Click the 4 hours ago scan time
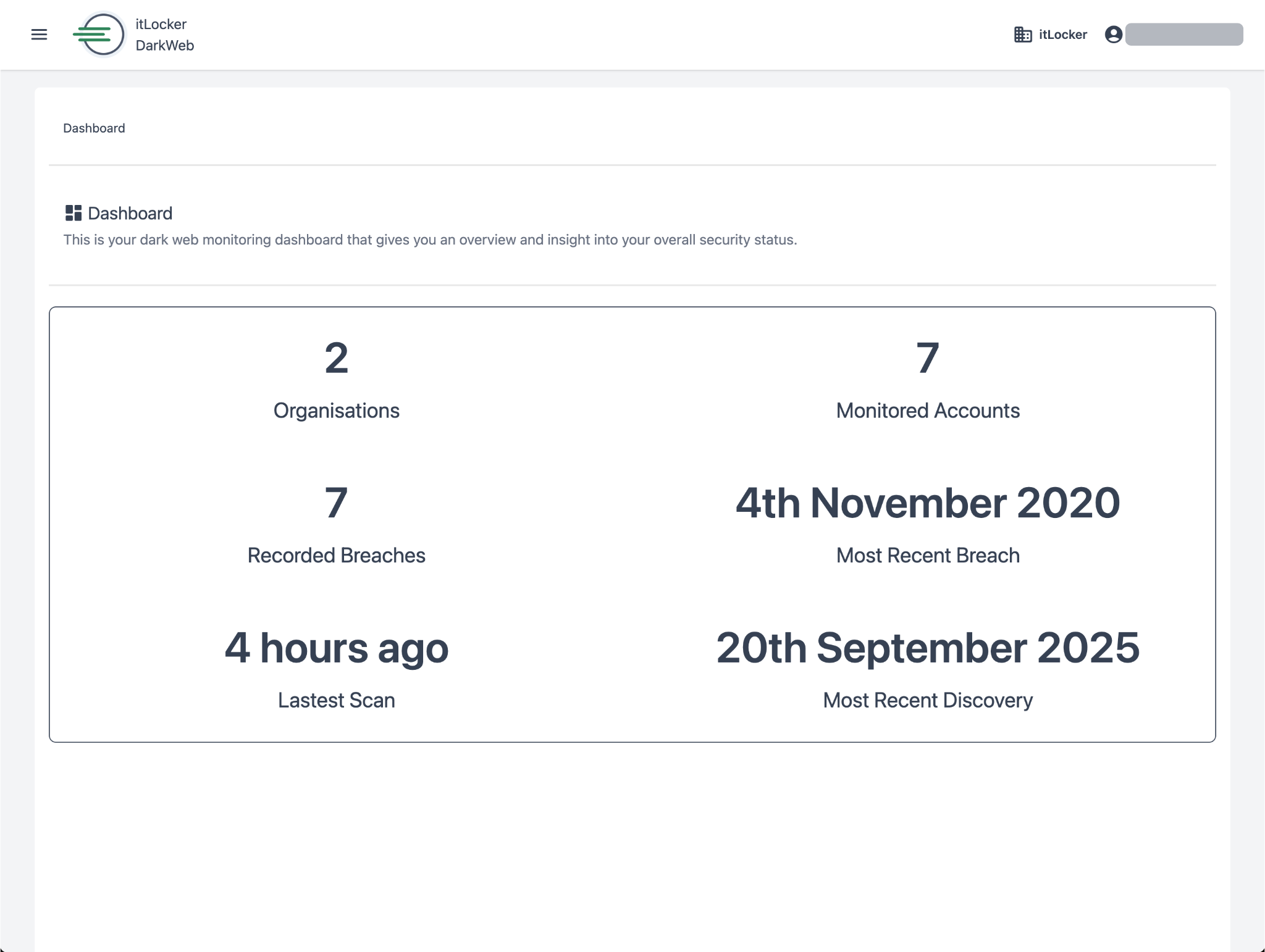This screenshot has width=1265, height=952. coord(337,648)
